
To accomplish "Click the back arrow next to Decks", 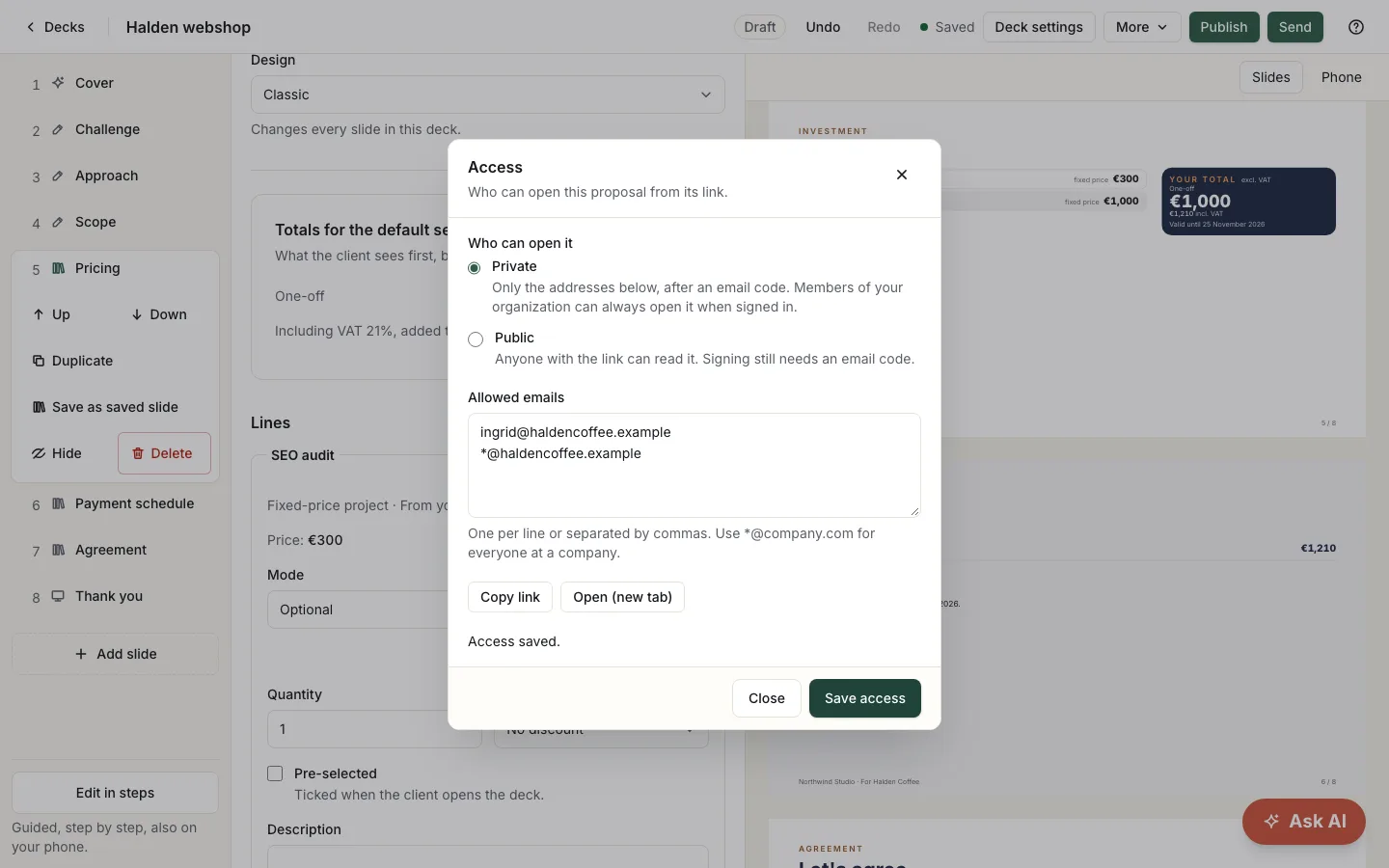I will [31, 27].
